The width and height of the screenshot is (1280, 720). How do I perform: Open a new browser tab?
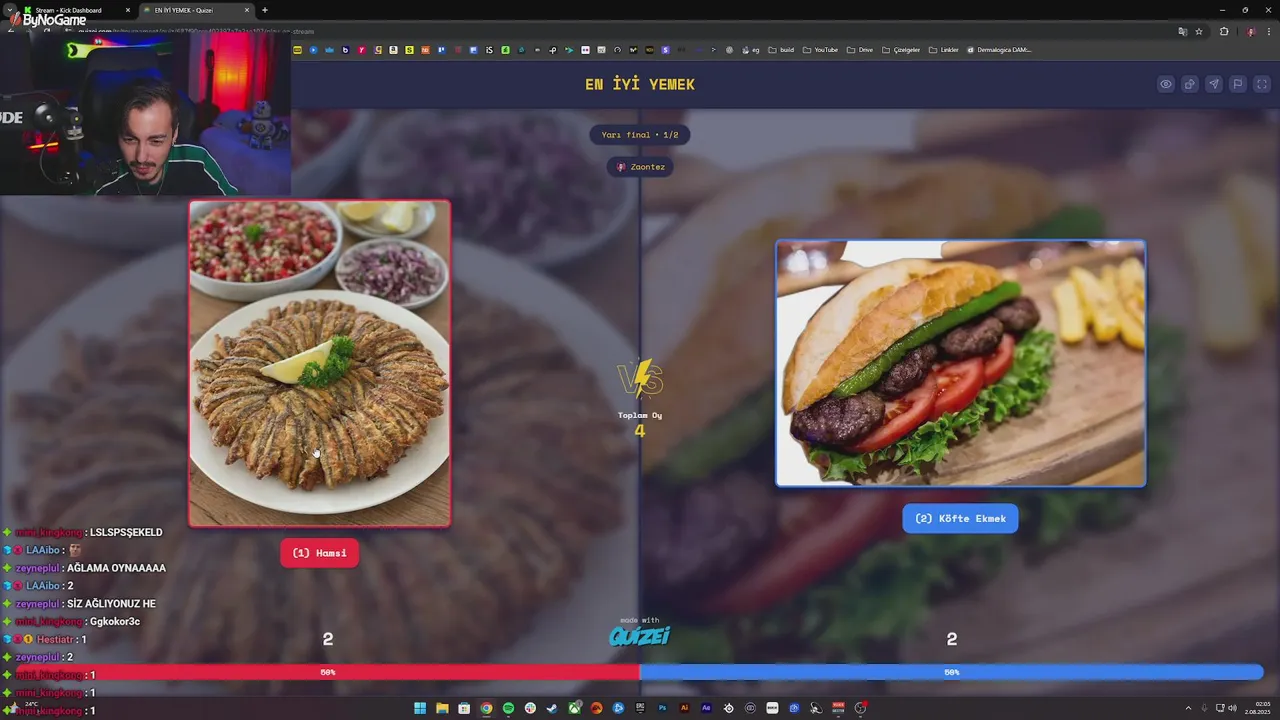265,10
